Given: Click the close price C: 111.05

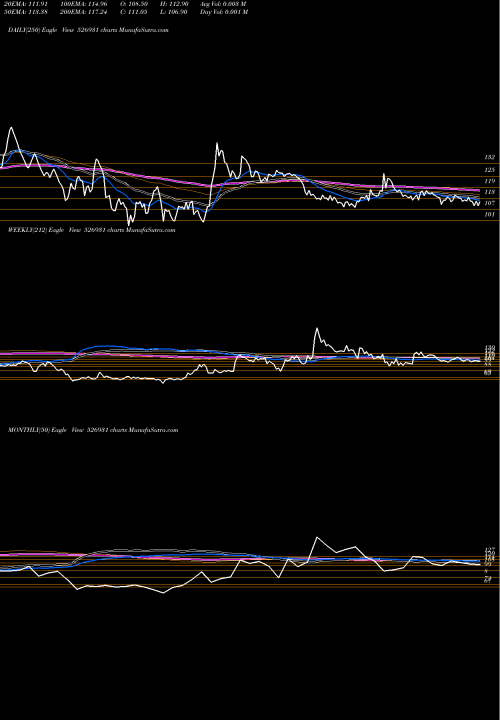Looking at the screenshot, I should (134, 12).
